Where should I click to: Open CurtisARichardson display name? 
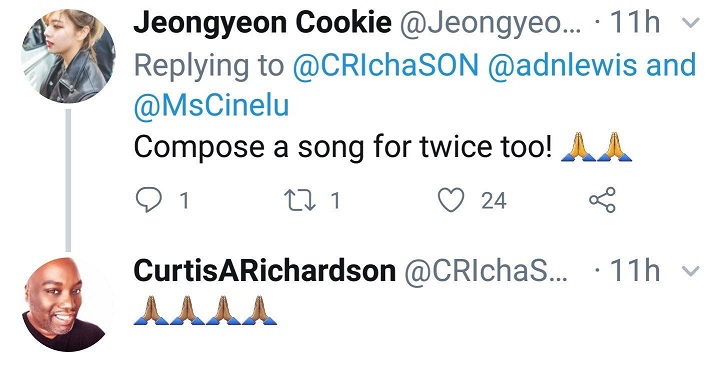coord(265,271)
